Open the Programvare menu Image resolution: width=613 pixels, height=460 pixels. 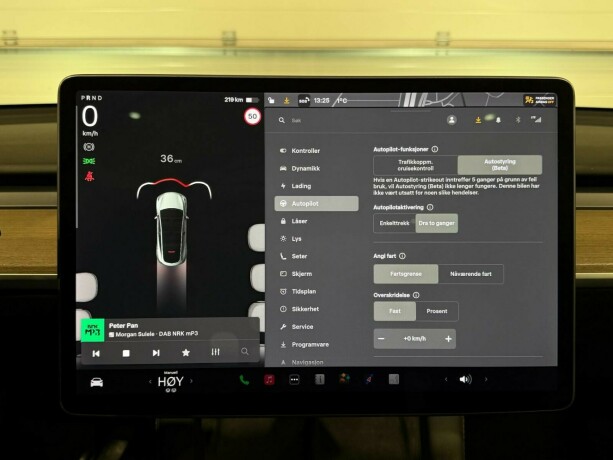pyautogui.click(x=305, y=345)
